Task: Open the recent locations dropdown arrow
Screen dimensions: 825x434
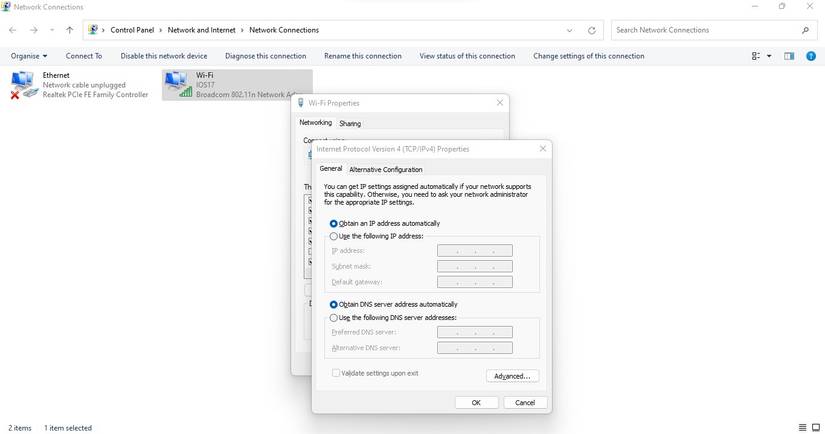Action: click(52, 31)
